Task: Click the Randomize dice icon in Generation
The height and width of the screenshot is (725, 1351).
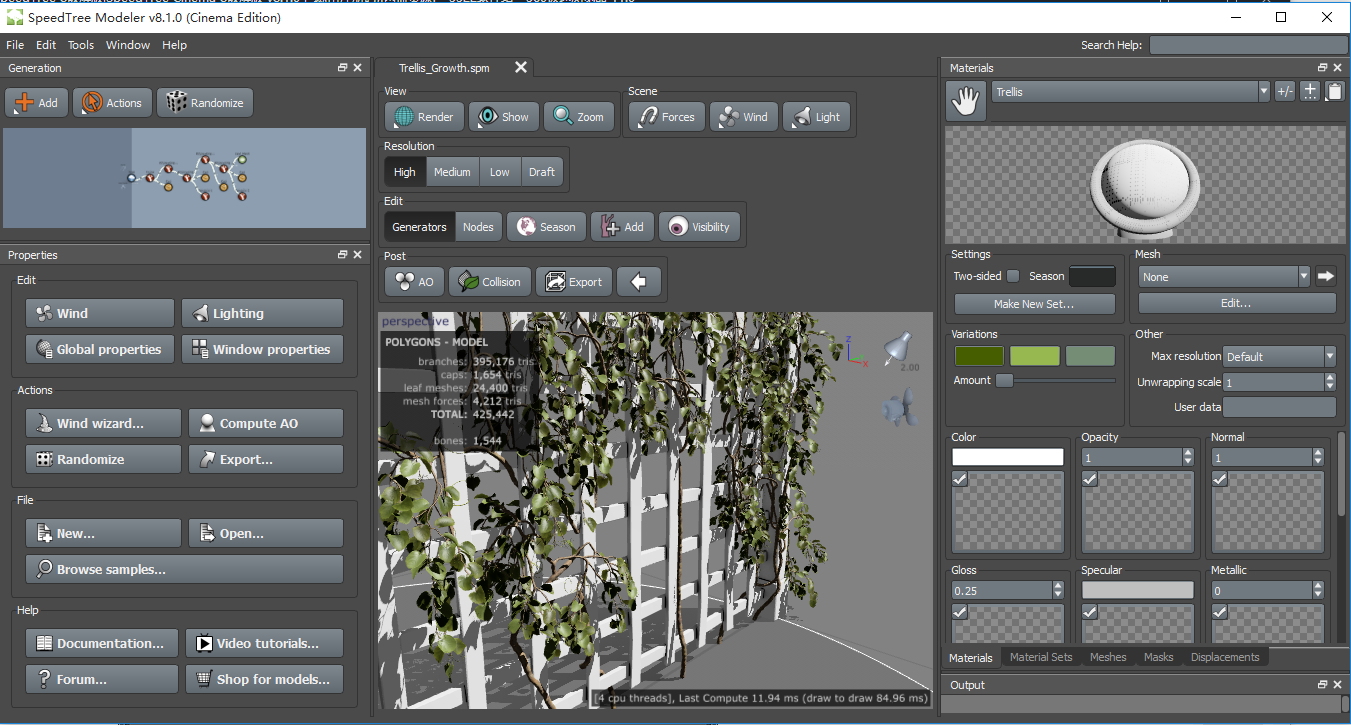Action: tap(176, 102)
